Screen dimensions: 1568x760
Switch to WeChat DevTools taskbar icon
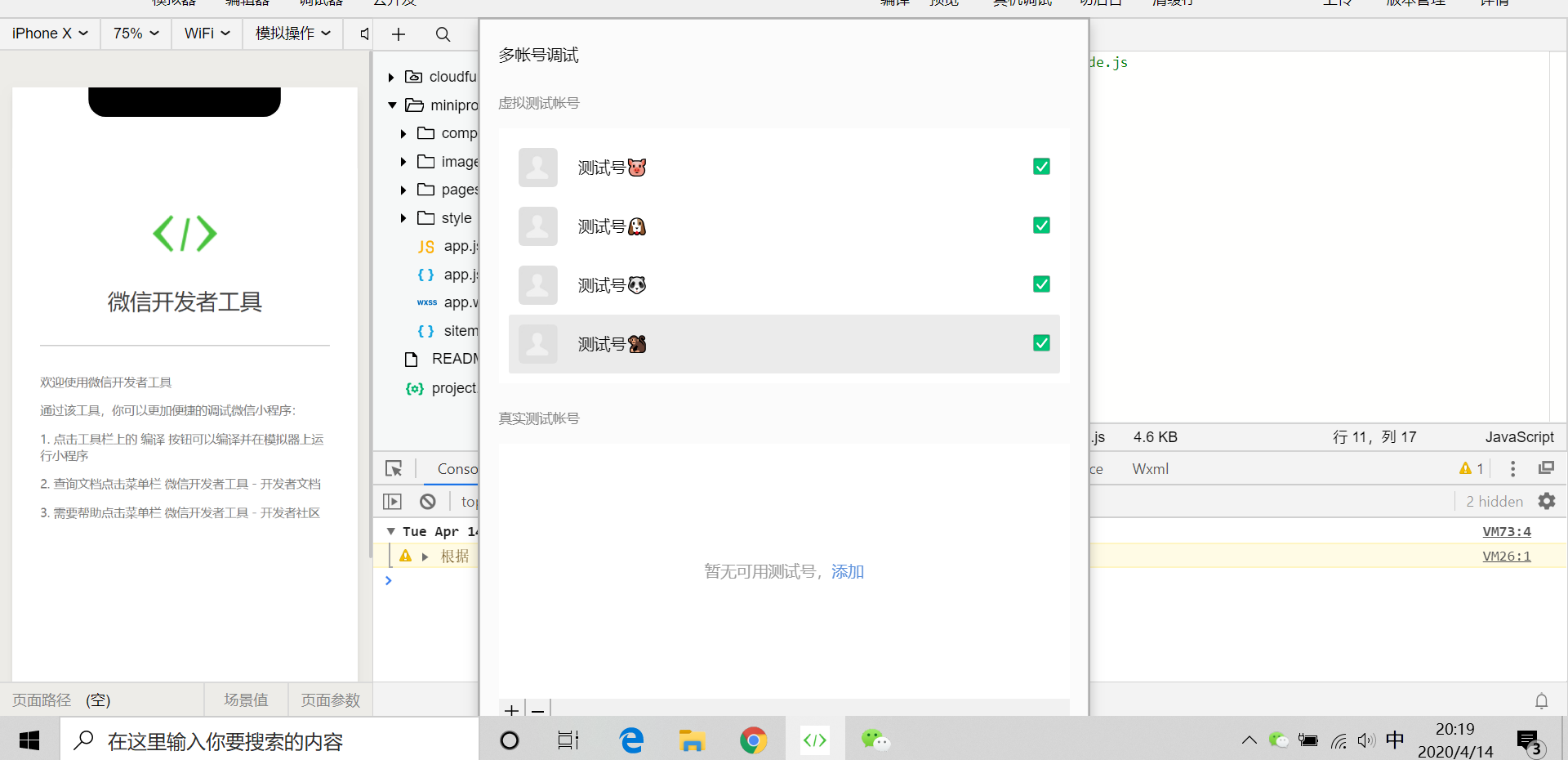pos(815,740)
